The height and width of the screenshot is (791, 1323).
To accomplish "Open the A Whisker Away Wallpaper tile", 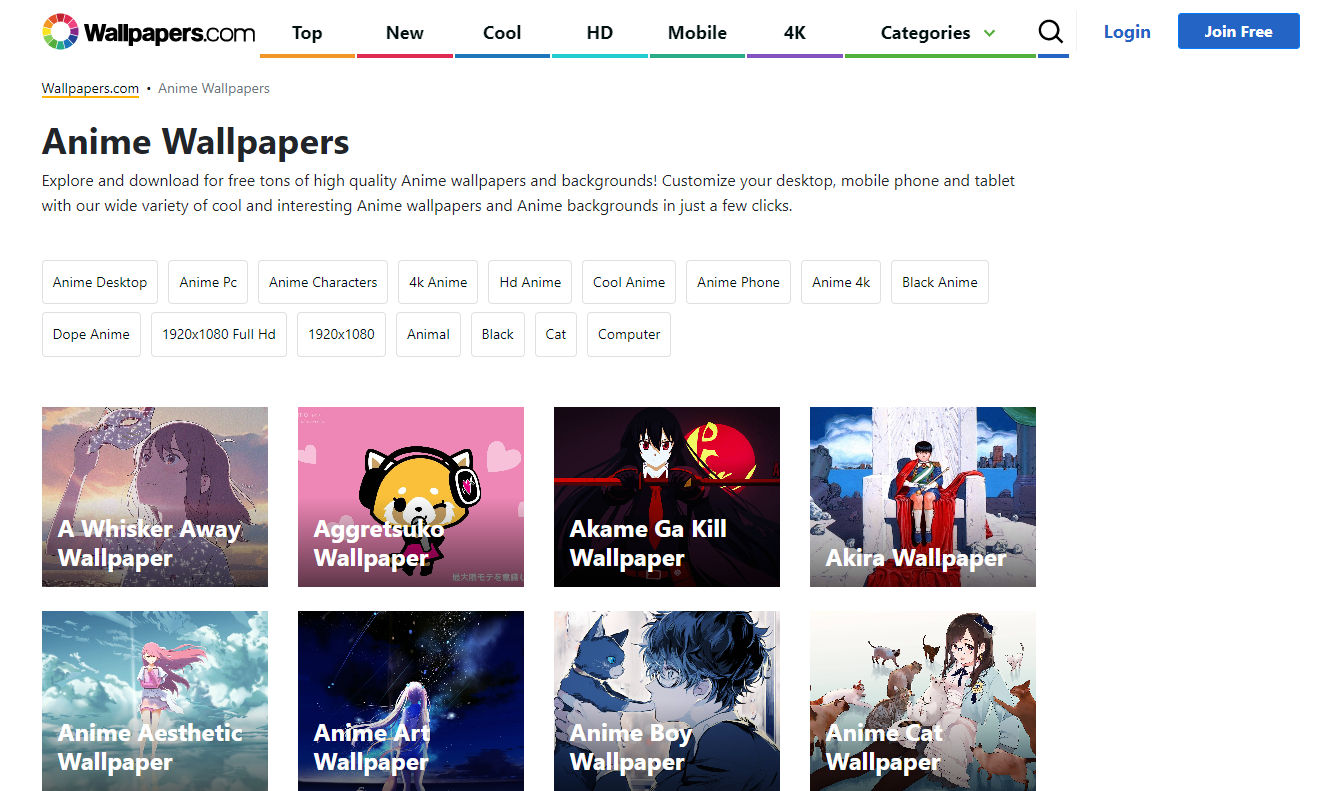I will pos(155,496).
